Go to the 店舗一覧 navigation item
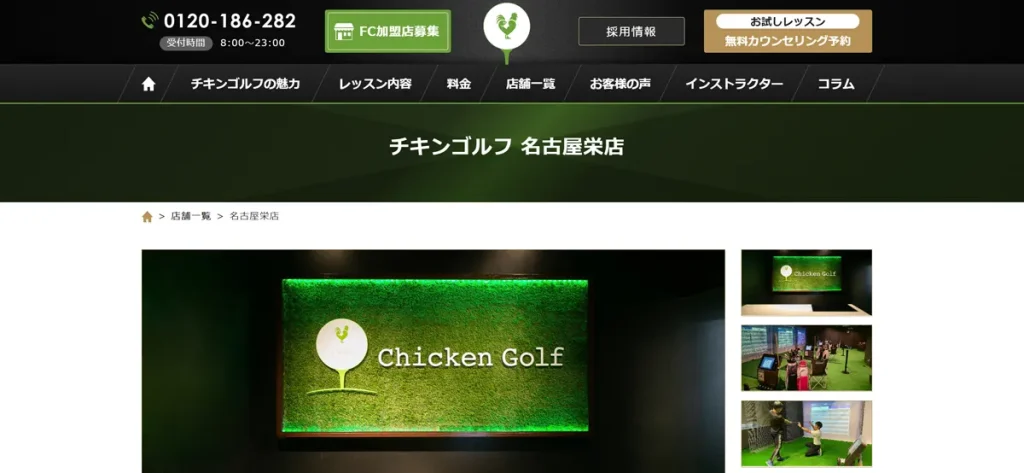The height and width of the screenshot is (473, 1024). pos(530,84)
